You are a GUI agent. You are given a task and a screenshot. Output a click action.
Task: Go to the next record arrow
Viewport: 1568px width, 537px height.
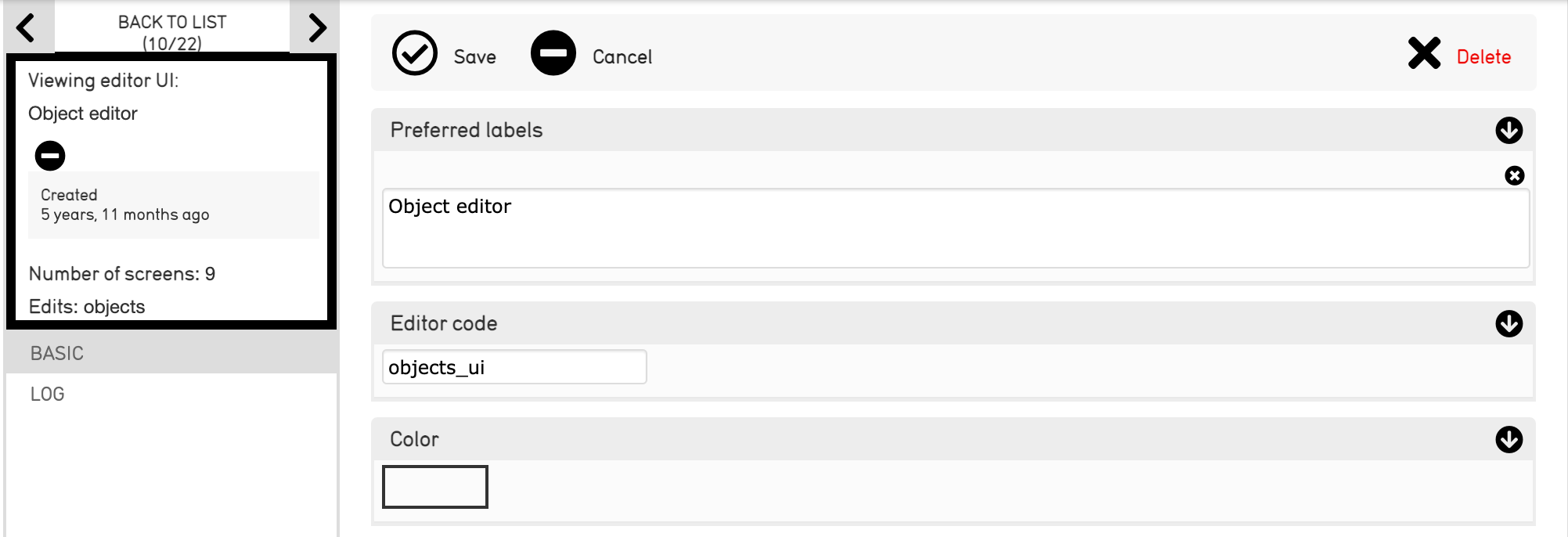click(x=316, y=28)
